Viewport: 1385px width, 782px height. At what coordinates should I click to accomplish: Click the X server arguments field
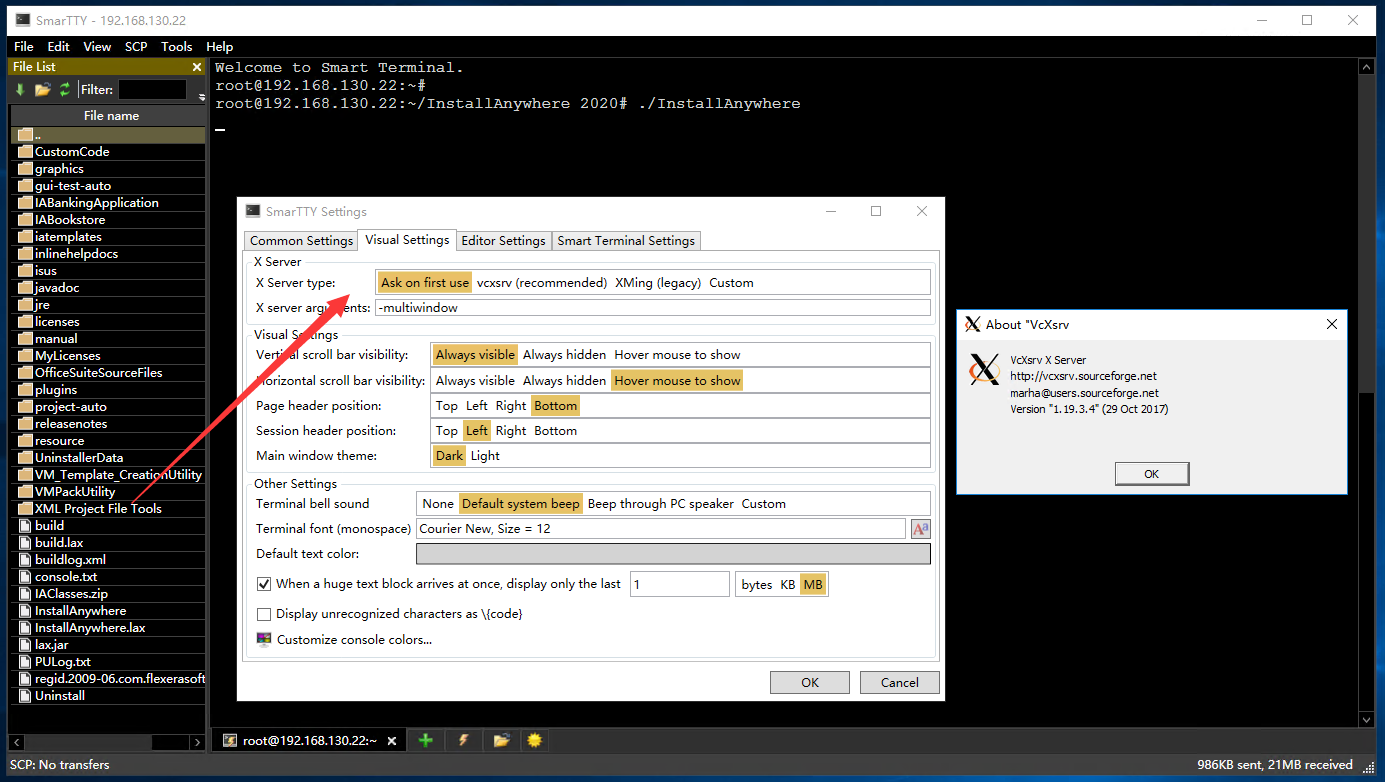click(x=653, y=308)
